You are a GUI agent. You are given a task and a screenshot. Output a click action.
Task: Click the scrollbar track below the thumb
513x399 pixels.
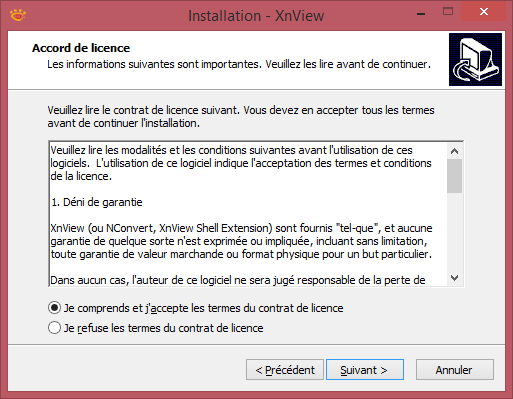click(454, 232)
